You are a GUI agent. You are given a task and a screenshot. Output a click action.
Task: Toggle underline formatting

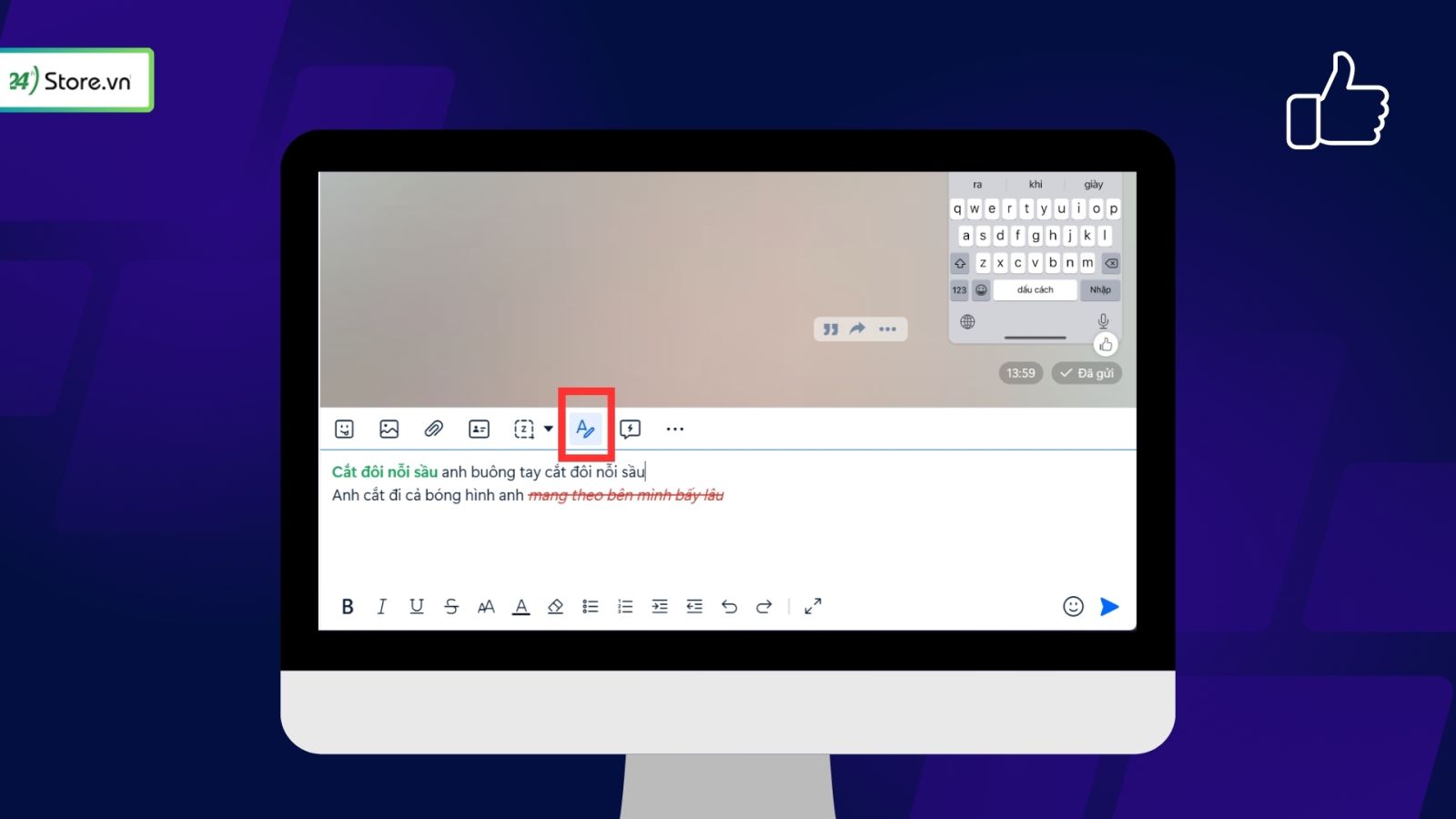(417, 607)
